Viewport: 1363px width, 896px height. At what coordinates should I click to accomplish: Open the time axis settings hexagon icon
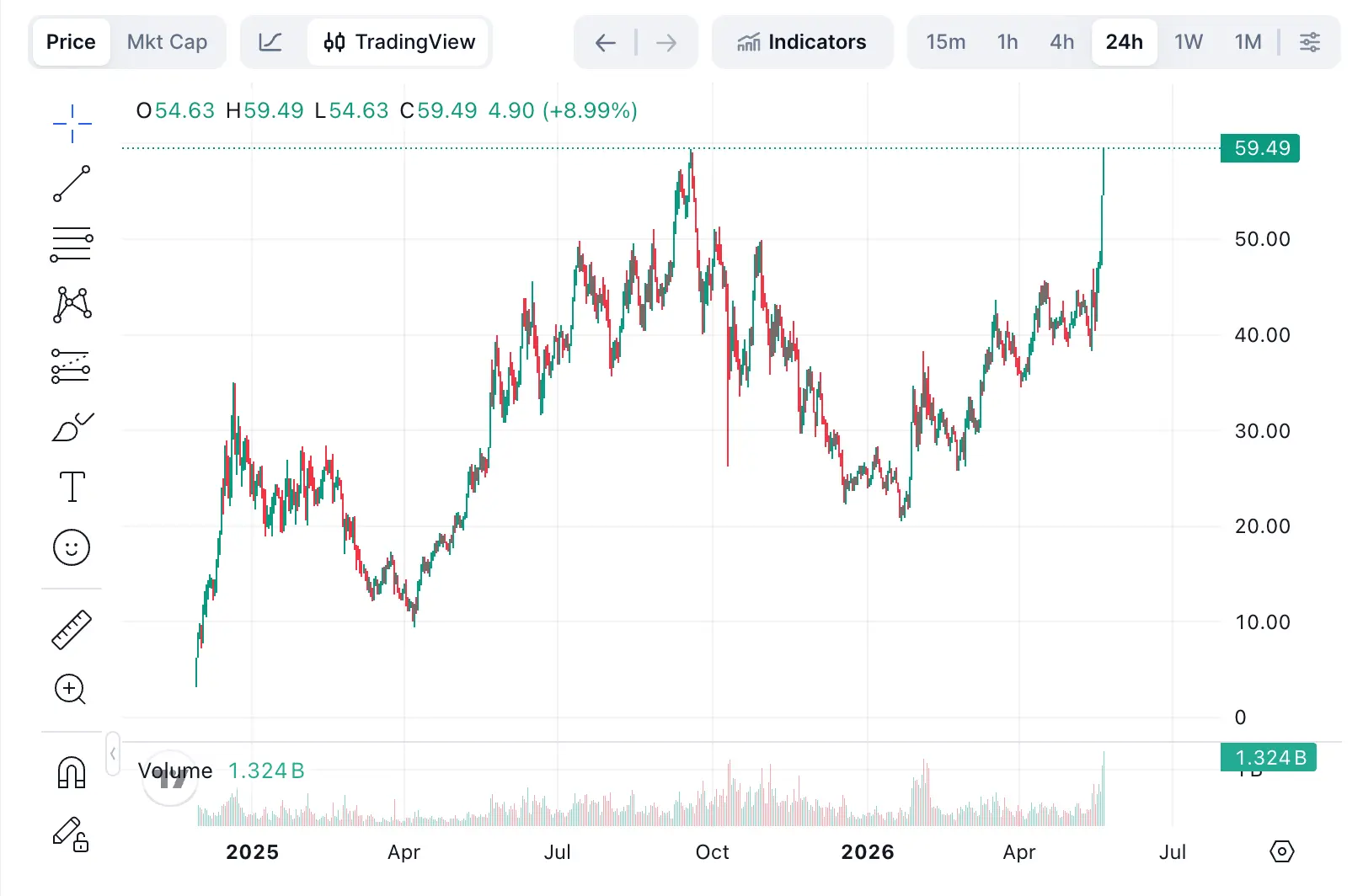click(1281, 851)
